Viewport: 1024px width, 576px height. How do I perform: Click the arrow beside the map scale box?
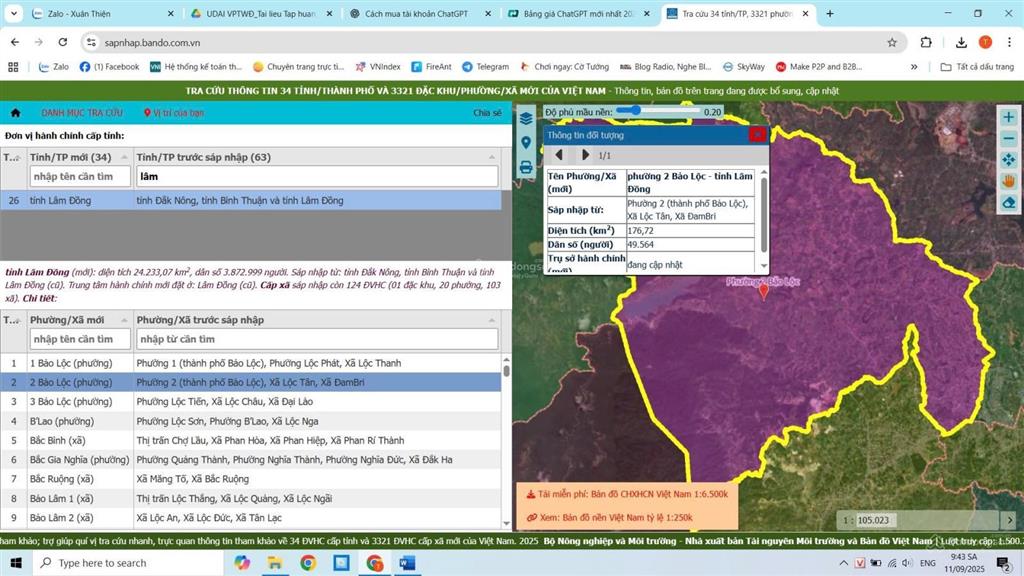[1010, 520]
